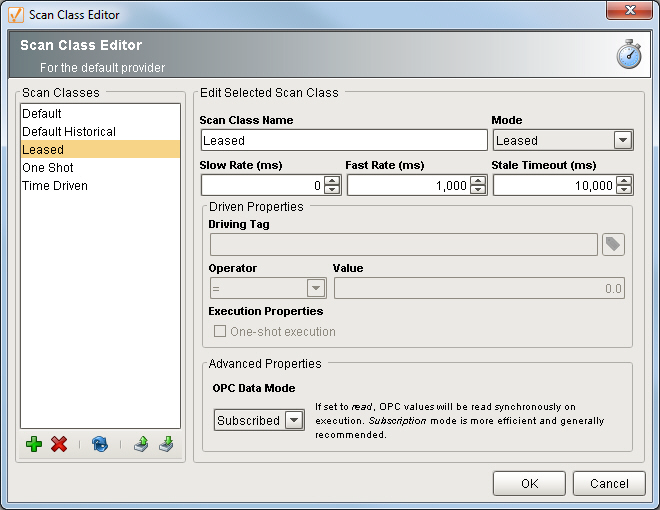The image size is (660, 510).
Task: Select the Time Driven scan class
Action: coord(55,185)
